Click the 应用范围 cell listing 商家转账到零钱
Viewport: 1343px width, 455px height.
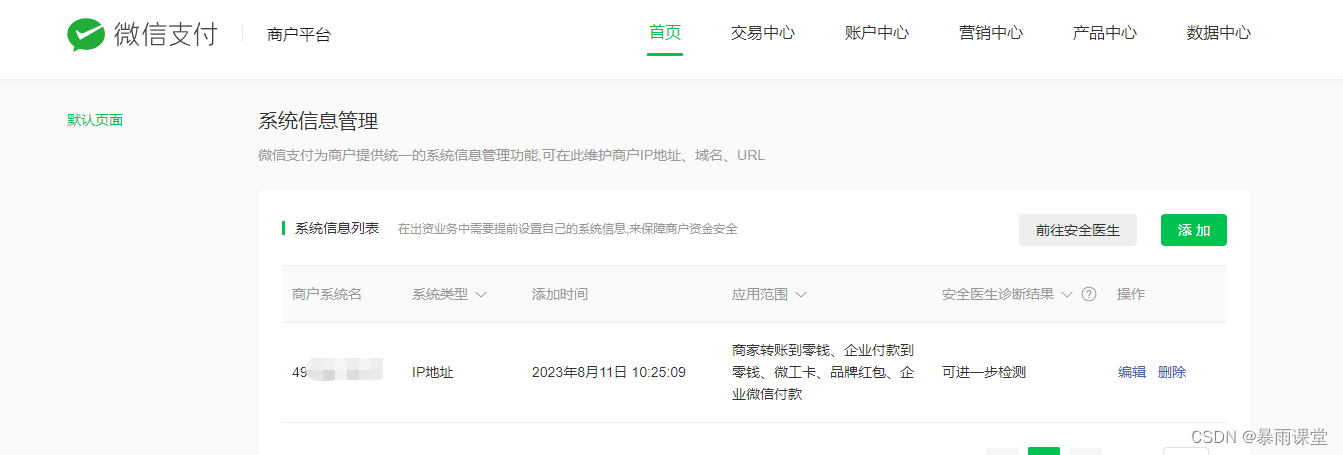[x=823, y=372]
